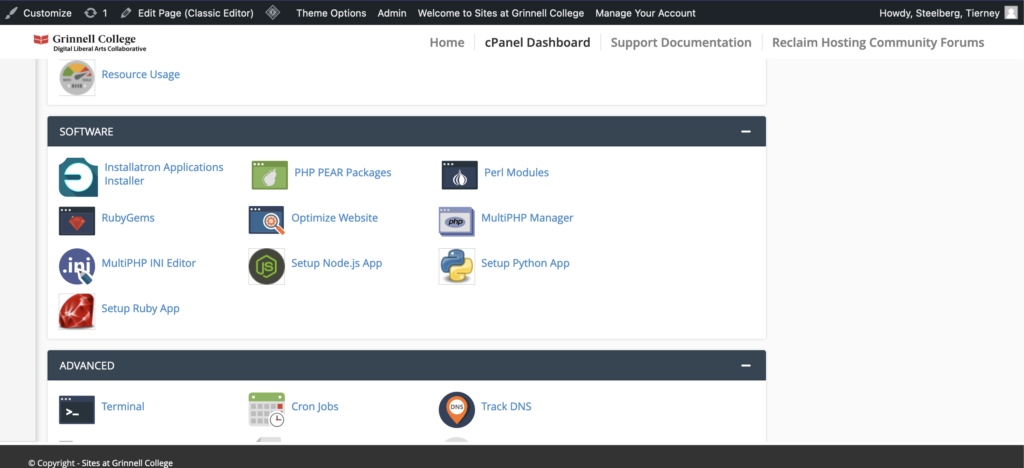Click the Setup Node.js App icon
The image size is (1024, 468).
coord(266,266)
